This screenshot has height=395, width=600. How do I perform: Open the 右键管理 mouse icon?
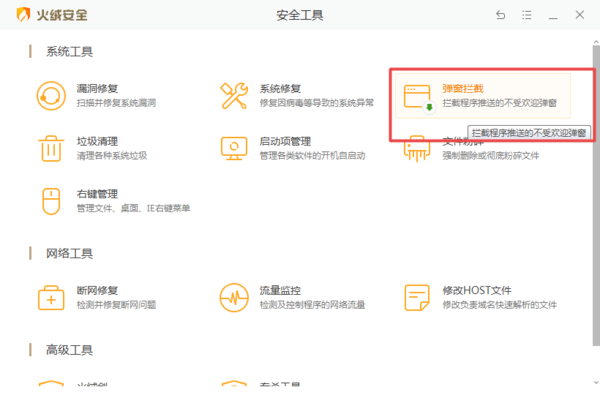coord(51,201)
